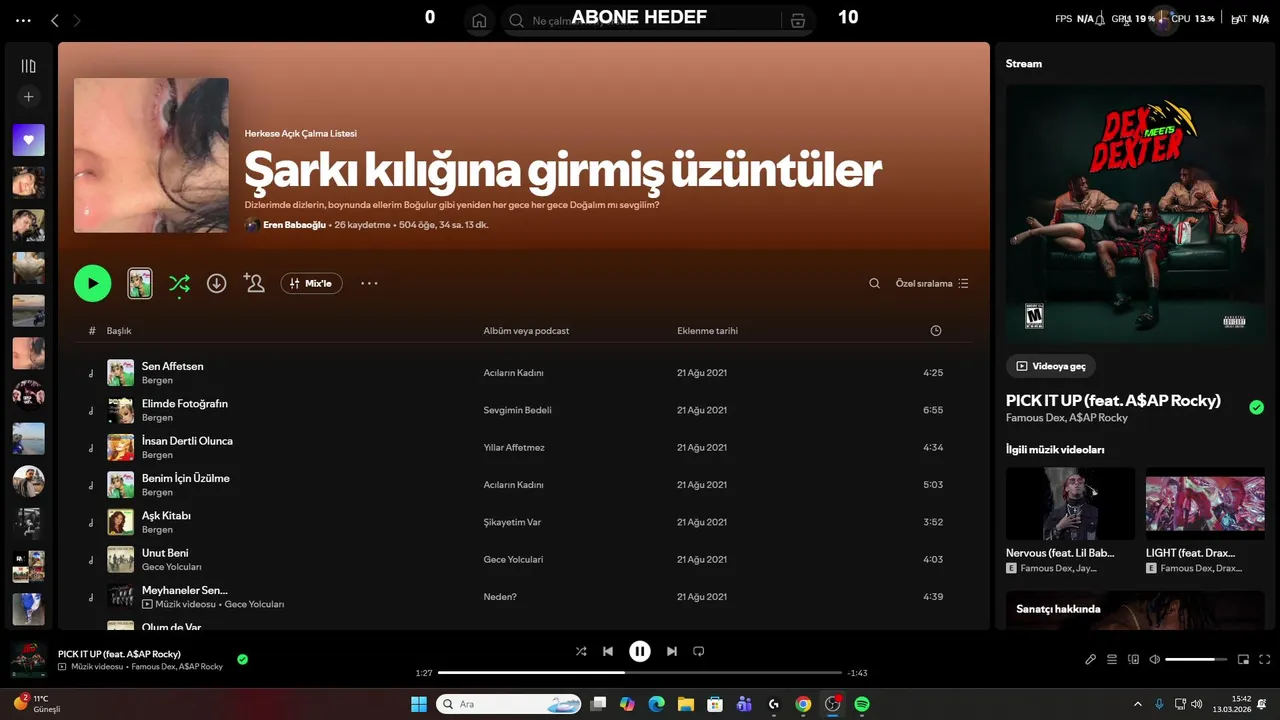1280x720 pixels.
Task: Open Google Chrome from taskbar
Action: (x=803, y=704)
